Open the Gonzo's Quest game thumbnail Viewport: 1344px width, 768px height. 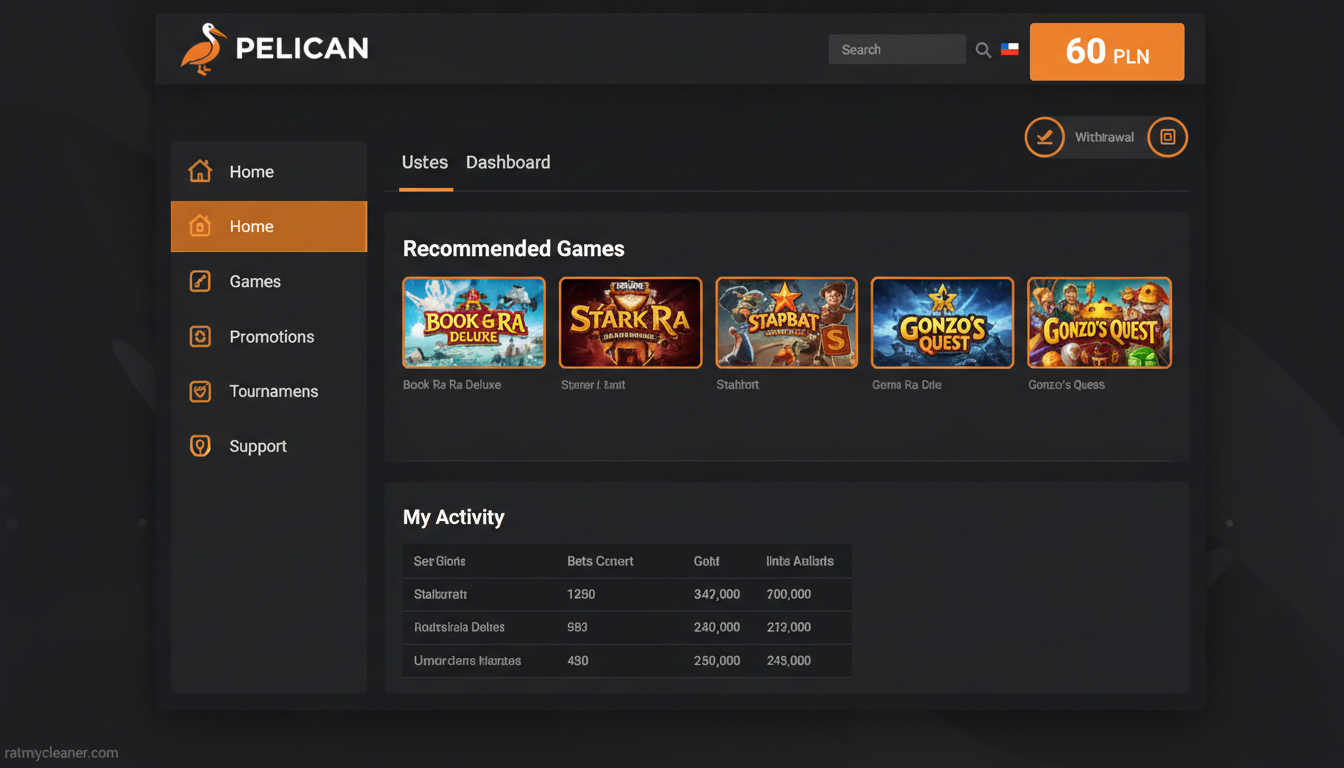click(x=1099, y=322)
